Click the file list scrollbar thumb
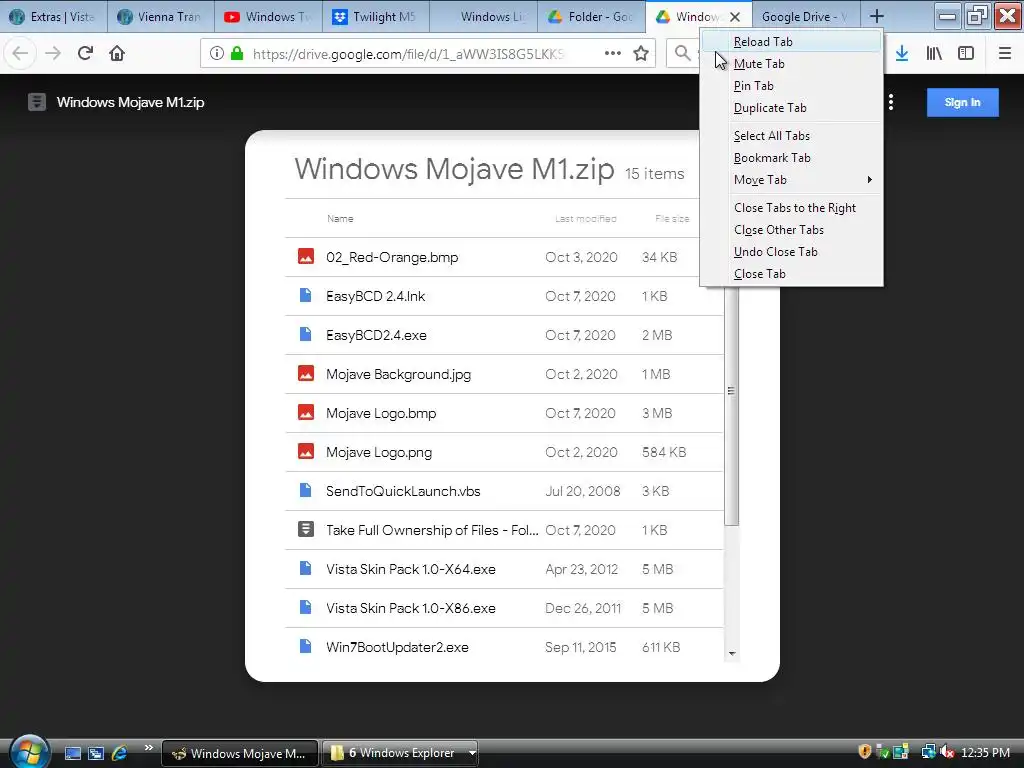 (731, 391)
